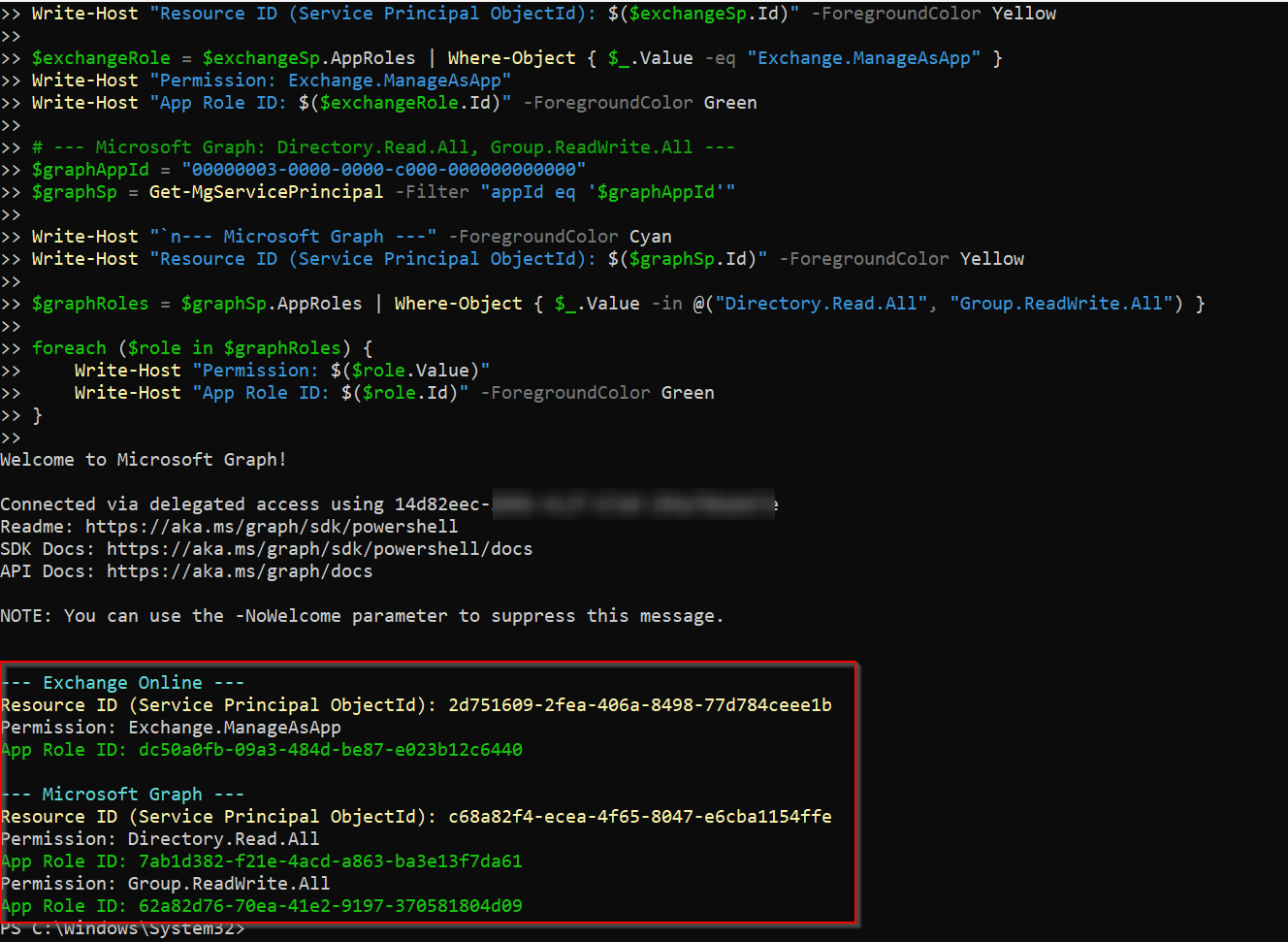Click the -Filter parameter

click(432, 192)
